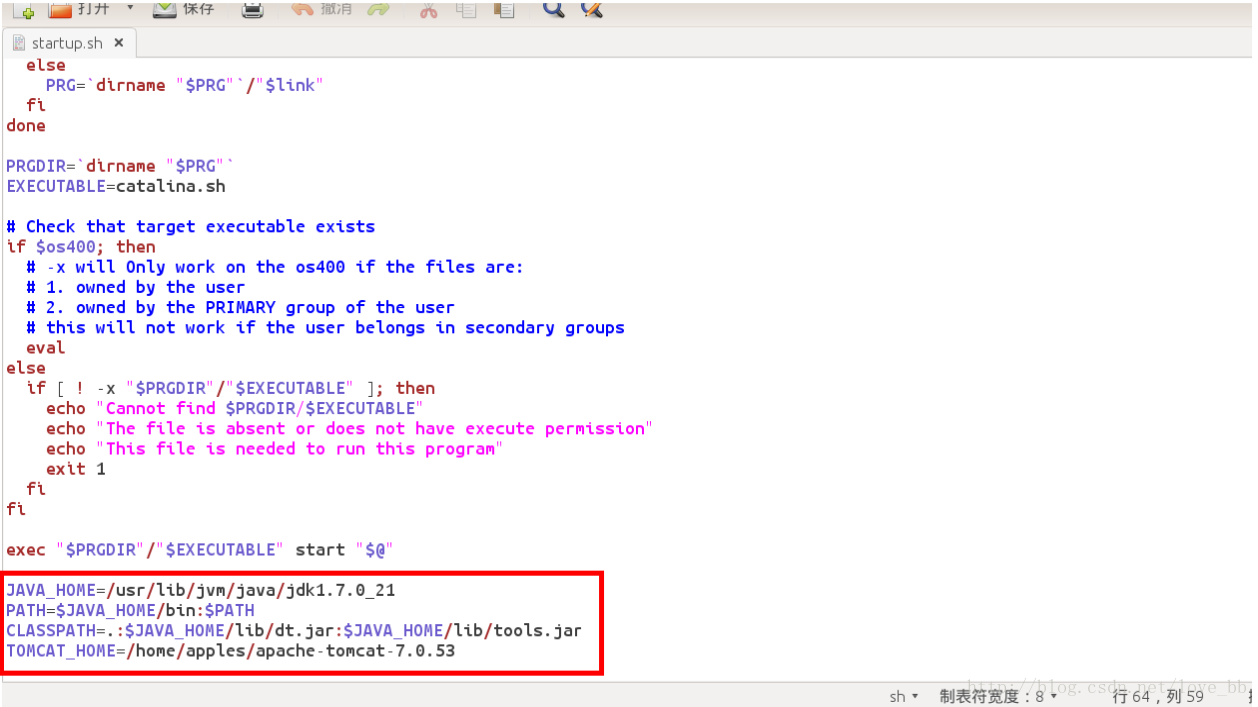Click the PRG=`dirname "$PRG"`/"$link" line
This screenshot has height=707, width=1258.
pos(185,85)
